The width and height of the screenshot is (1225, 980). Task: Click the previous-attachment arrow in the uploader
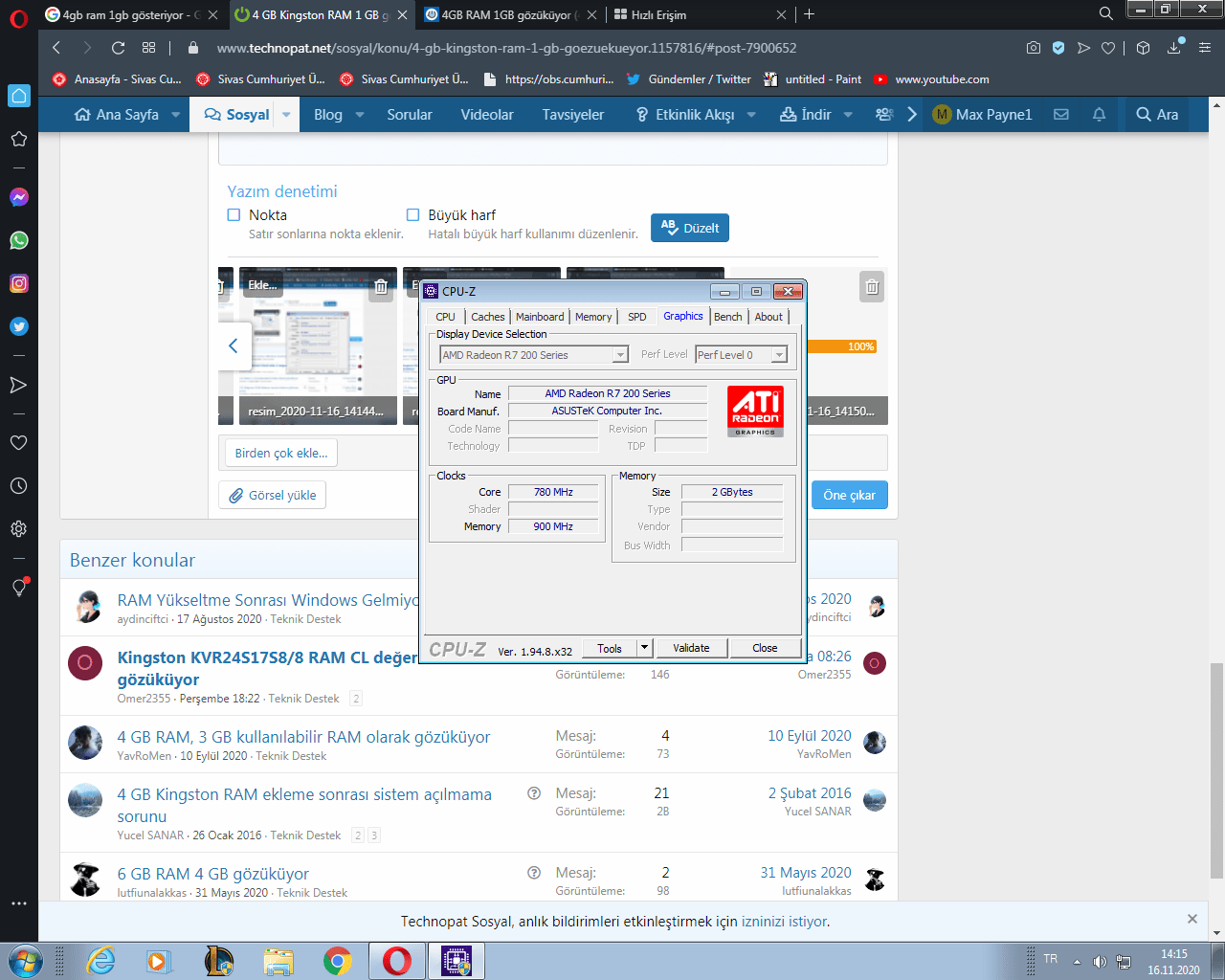234,345
